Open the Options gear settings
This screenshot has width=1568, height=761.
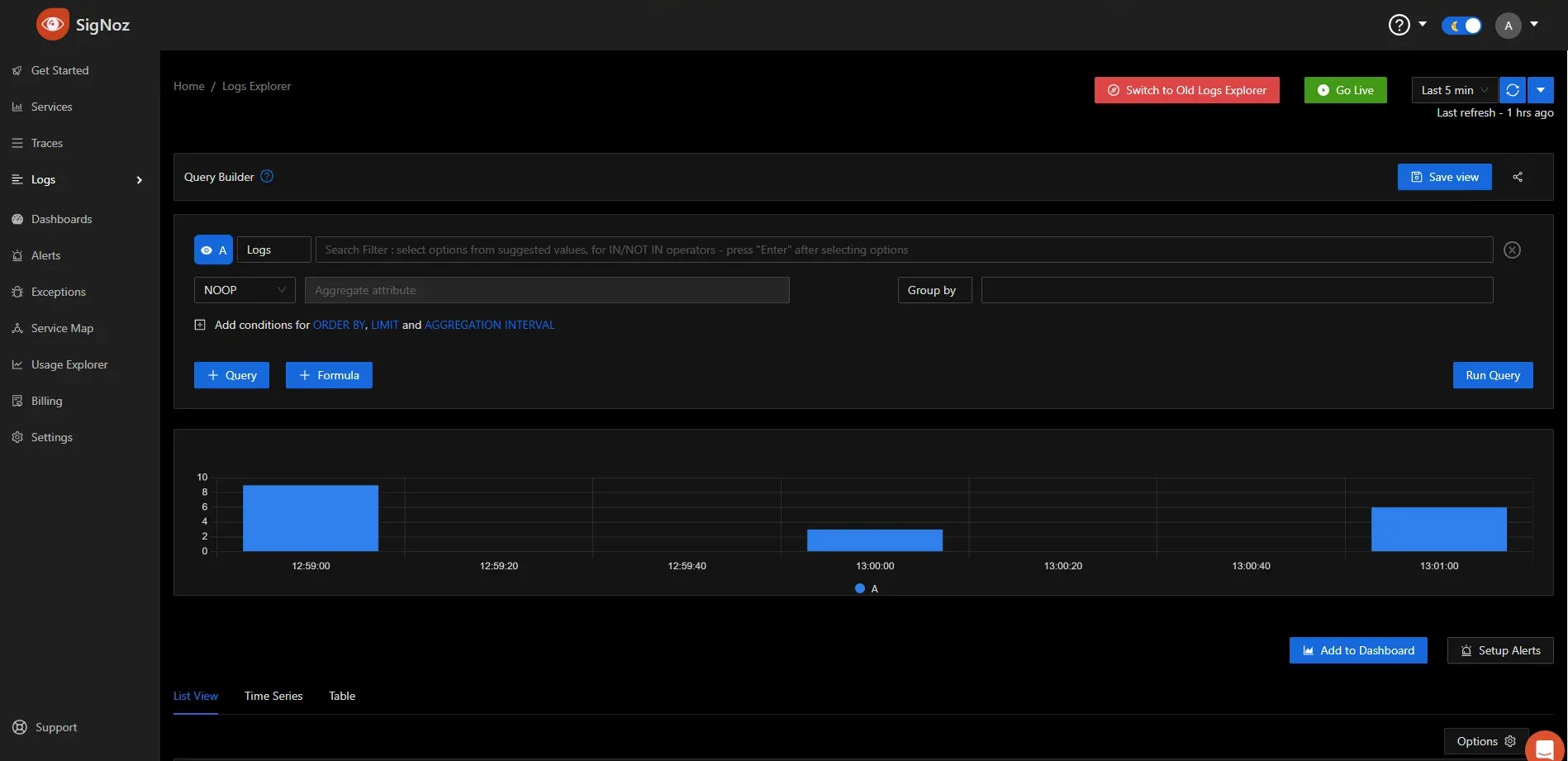tap(1486, 741)
